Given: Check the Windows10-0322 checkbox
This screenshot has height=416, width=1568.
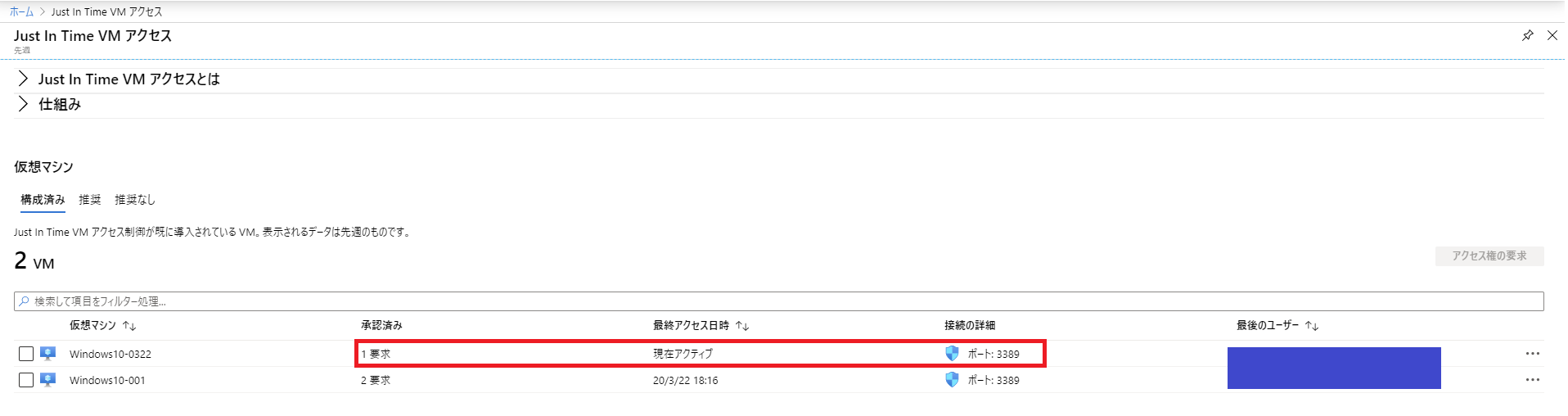Looking at the screenshot, I should (26, 354).
